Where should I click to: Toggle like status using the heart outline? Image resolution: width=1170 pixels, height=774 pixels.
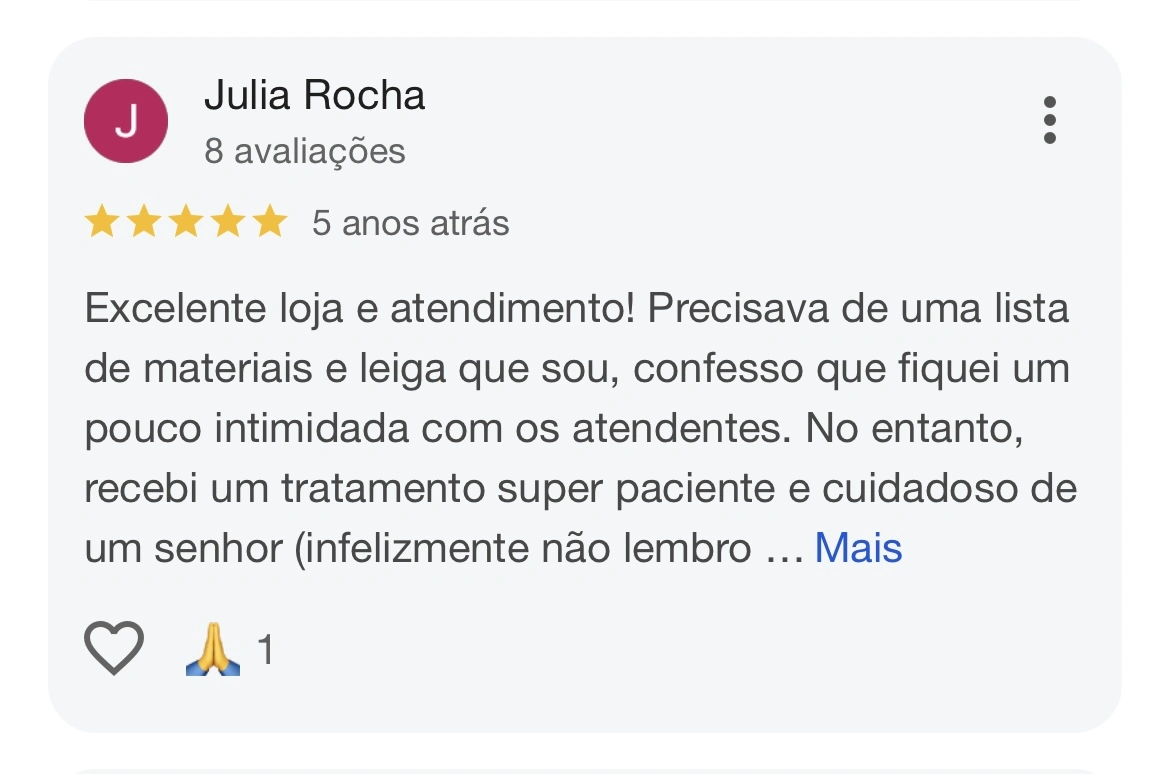point(112,647)
